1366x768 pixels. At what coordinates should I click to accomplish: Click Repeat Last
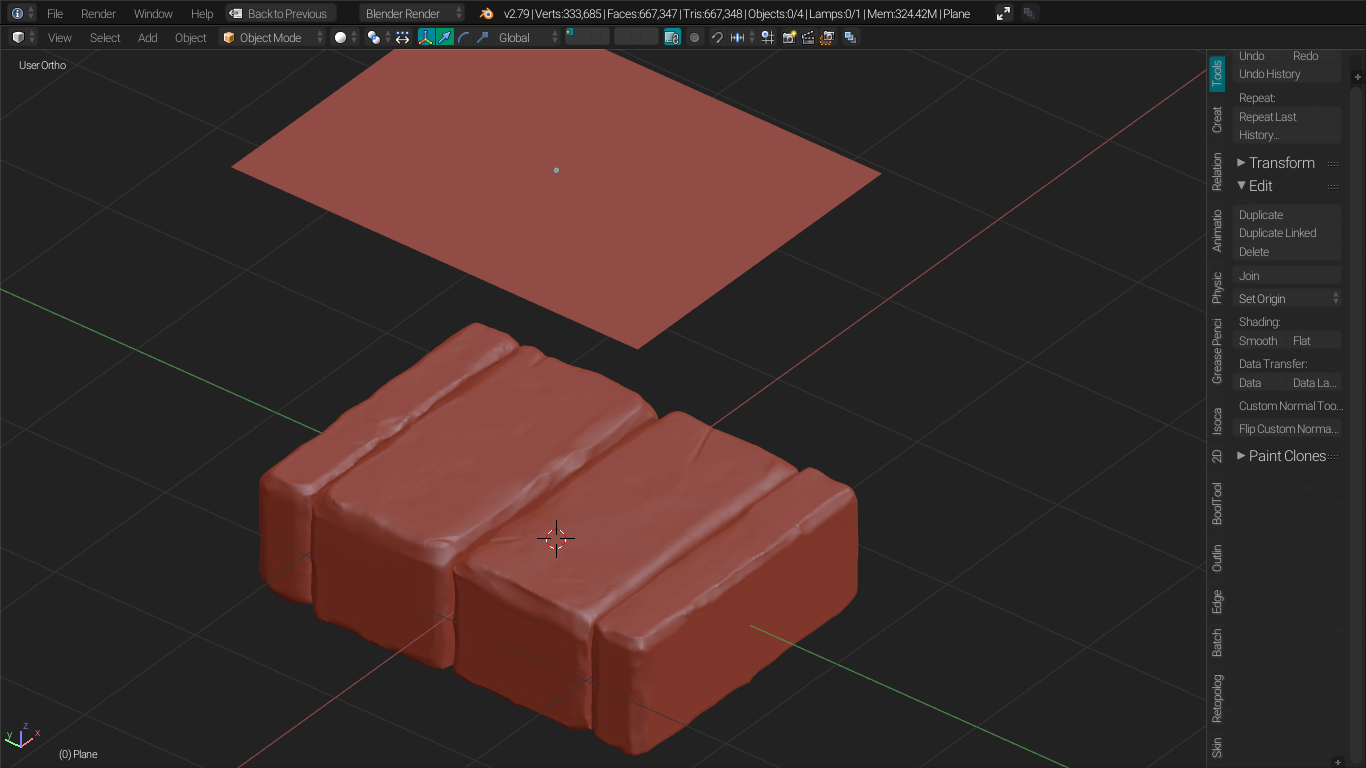point(1287,117)
